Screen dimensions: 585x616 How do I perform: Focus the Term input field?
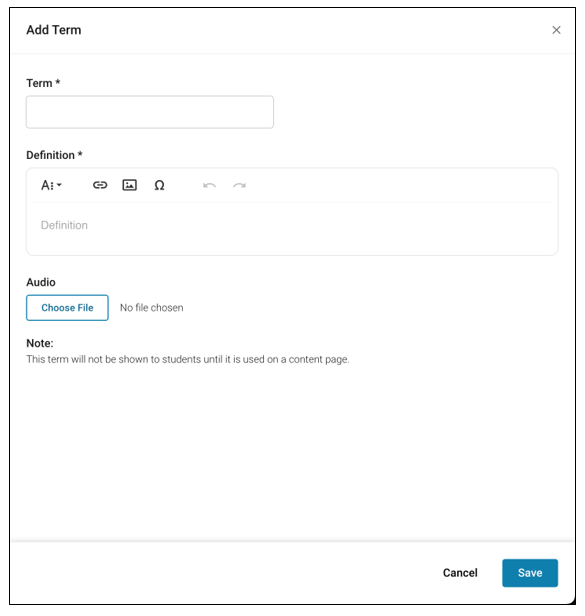[x=150, y=112]
